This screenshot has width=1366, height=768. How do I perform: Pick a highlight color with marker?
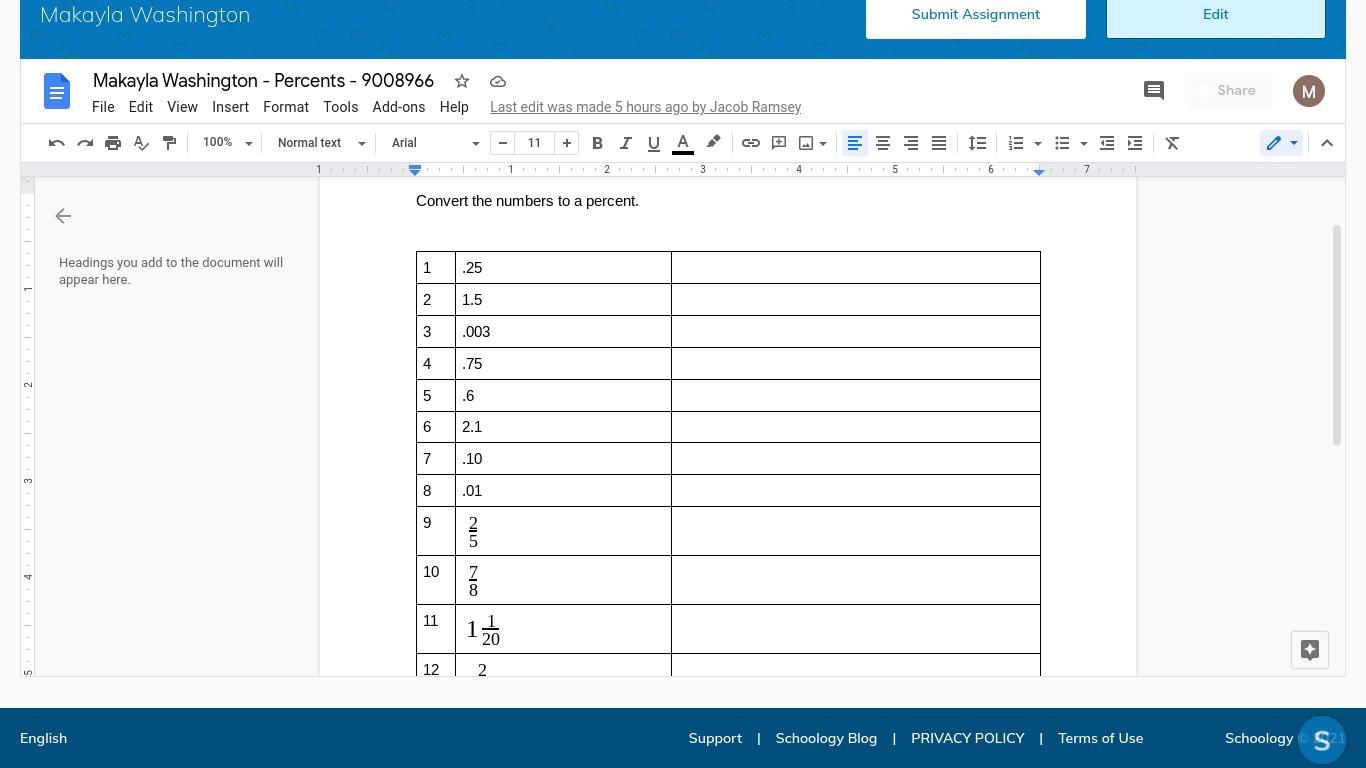pyautogui.click(x=713, y=143)
